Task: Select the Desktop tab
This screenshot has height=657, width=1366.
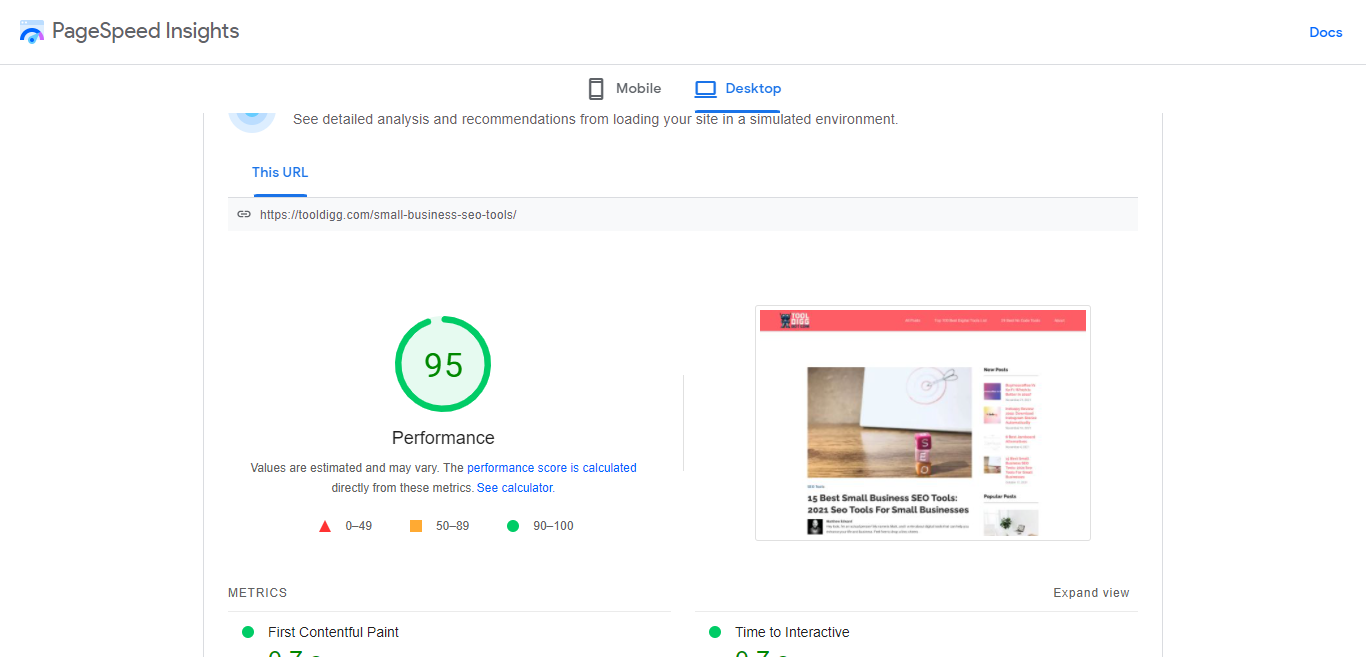Action: coord(738,89)
